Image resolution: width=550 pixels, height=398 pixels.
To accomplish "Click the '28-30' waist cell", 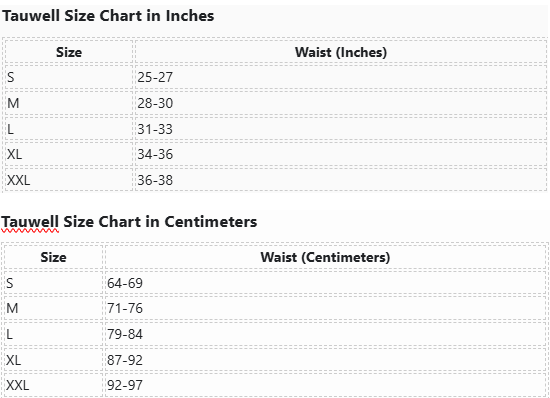I will (x=341, y=103).
